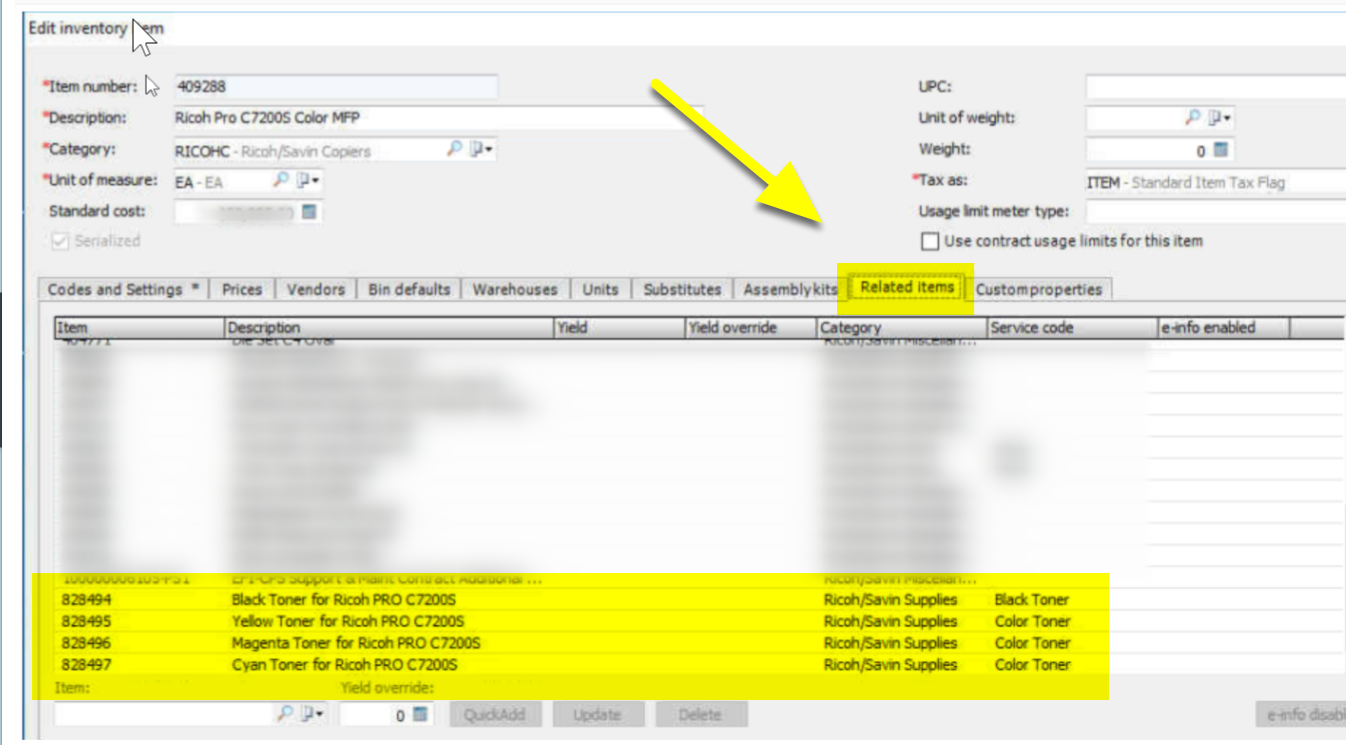The image size is (1346, 745).
Task: Click 'Black Toner for Ricoh PRO C7200S' description
Action: (344, 600)
